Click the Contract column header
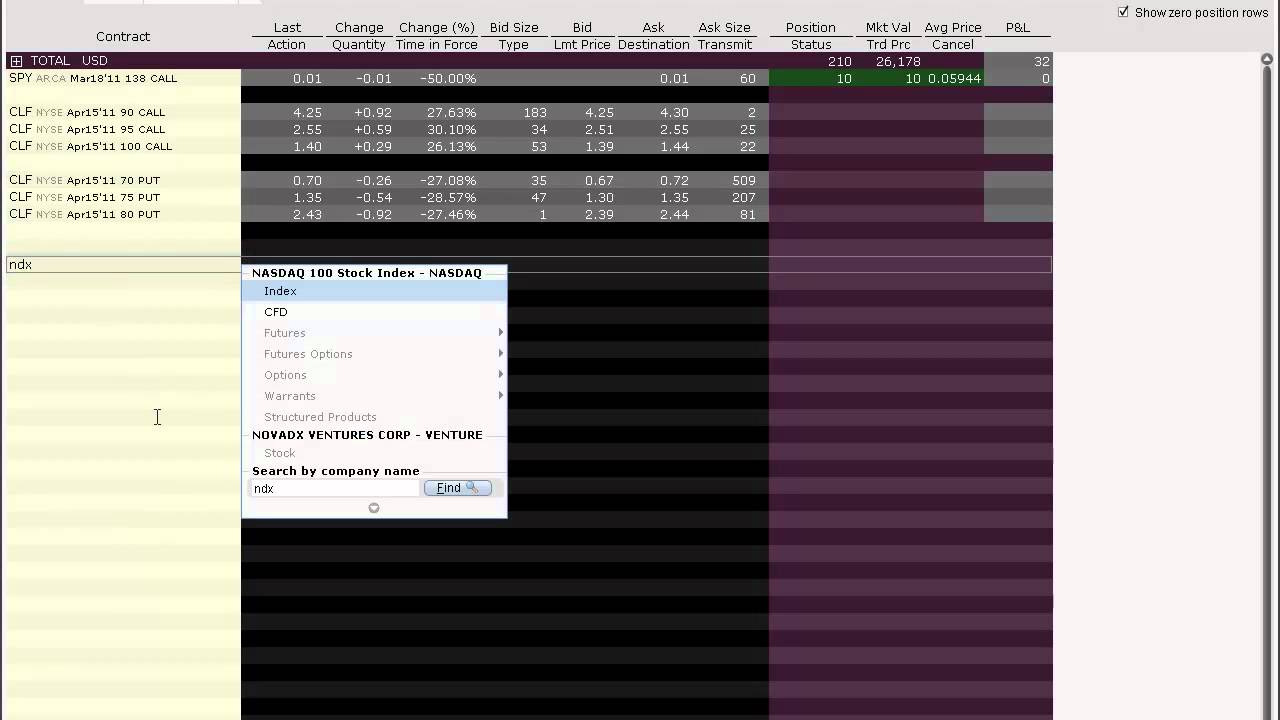This screenshot has height=720, width=1280. point(123,36)
